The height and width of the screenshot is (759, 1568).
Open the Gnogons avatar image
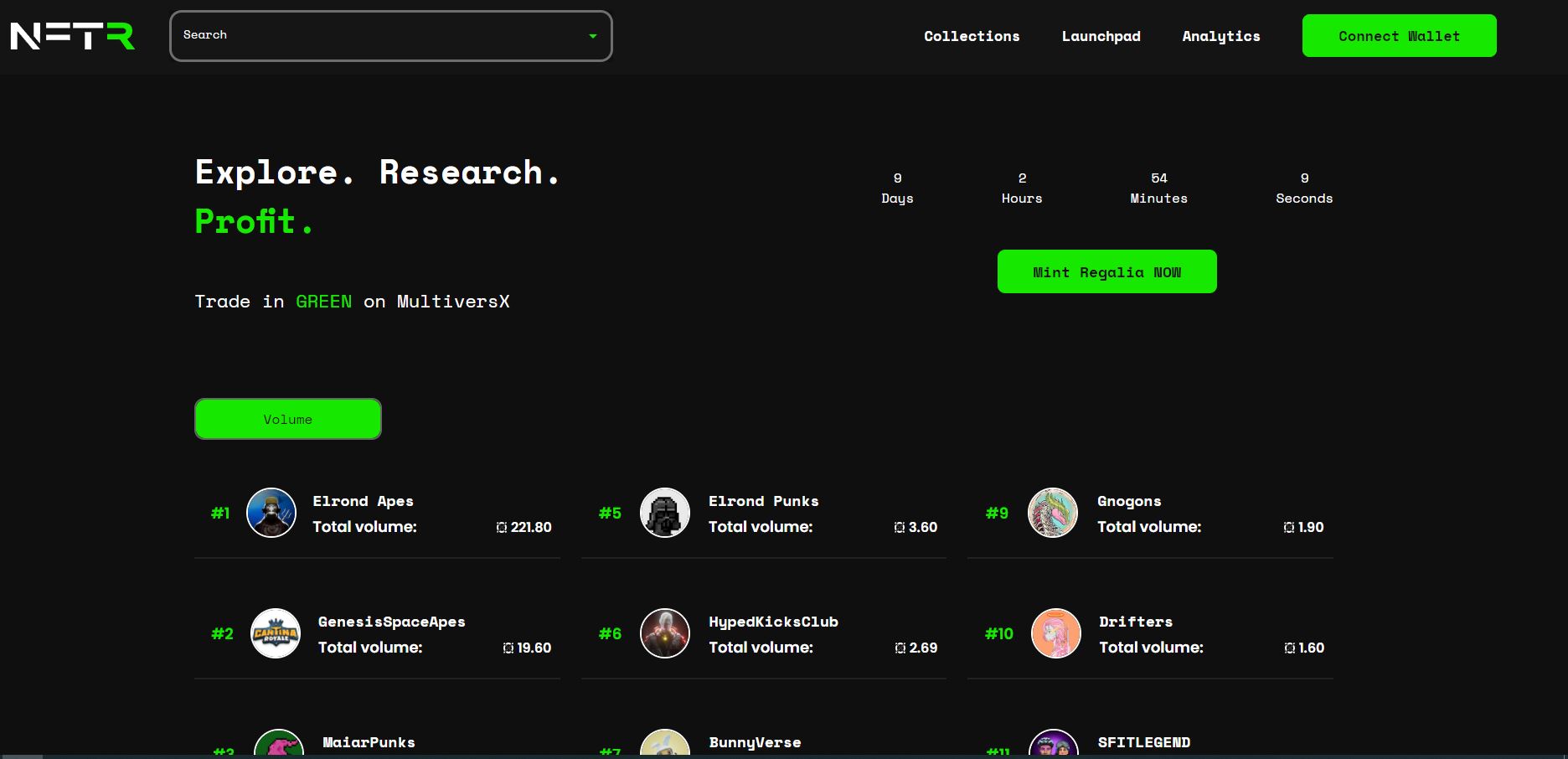(x=1053, y=513)
